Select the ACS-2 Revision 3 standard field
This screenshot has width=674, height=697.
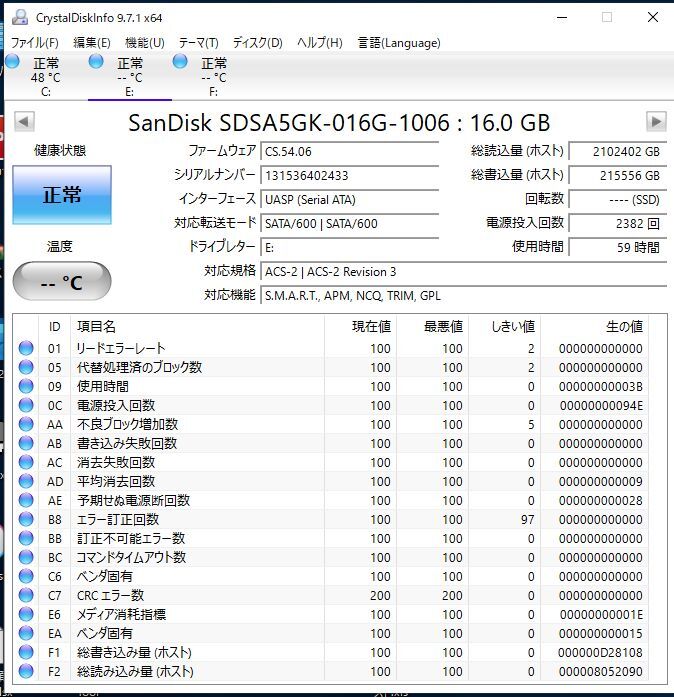(464, 272)
